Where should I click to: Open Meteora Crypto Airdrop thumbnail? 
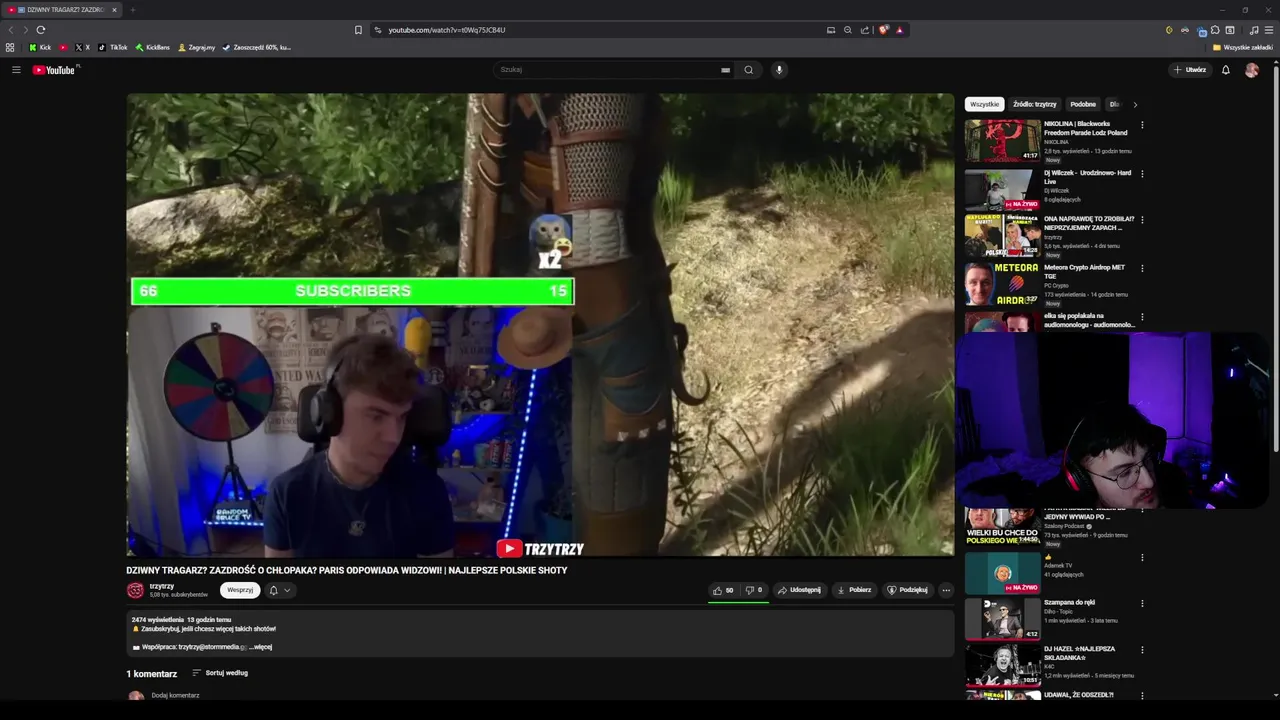pyautogui.click(x=1002, y=285)
